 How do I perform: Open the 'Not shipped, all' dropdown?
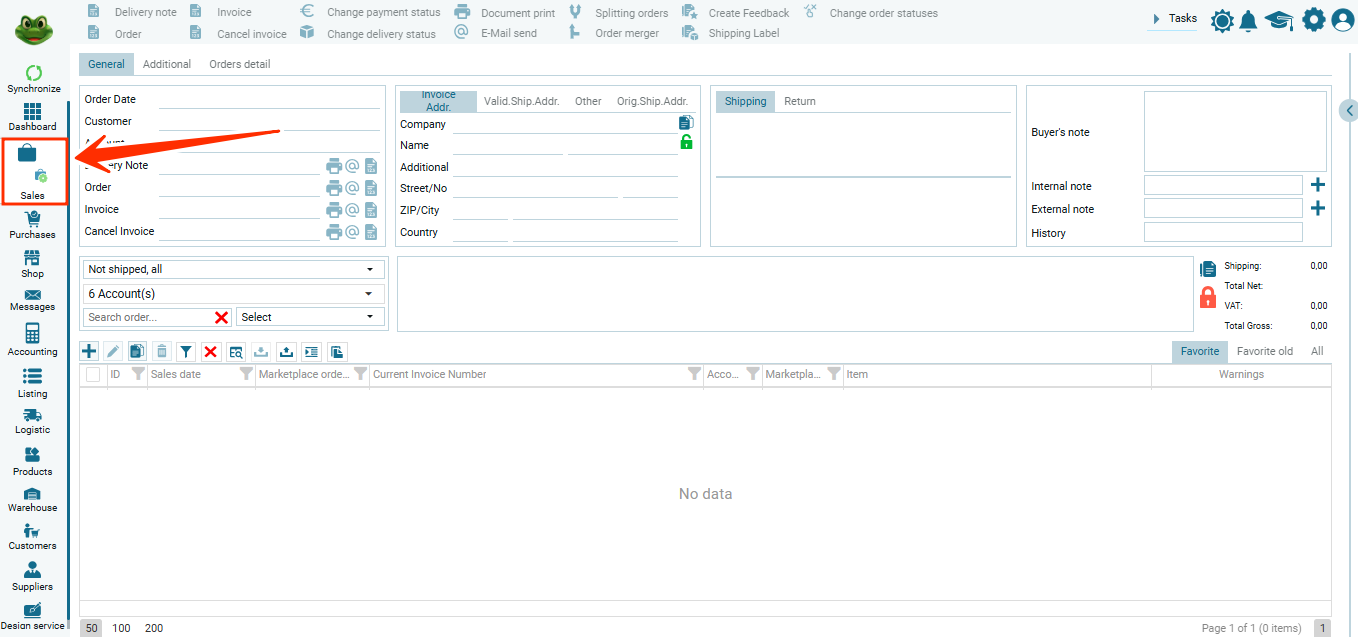tap(232, 269)
